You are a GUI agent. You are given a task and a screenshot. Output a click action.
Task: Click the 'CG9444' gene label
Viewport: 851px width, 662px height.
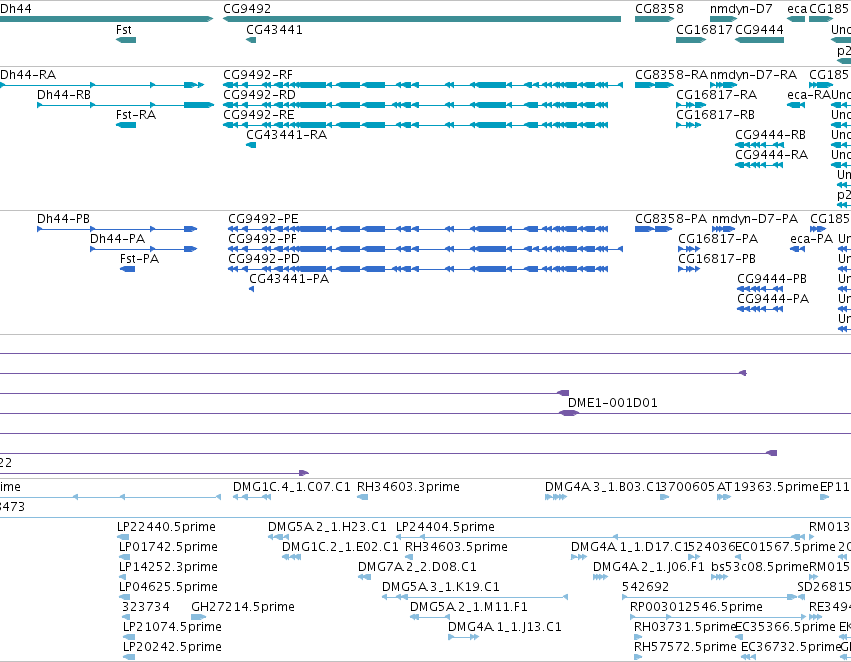click(759, 30)
